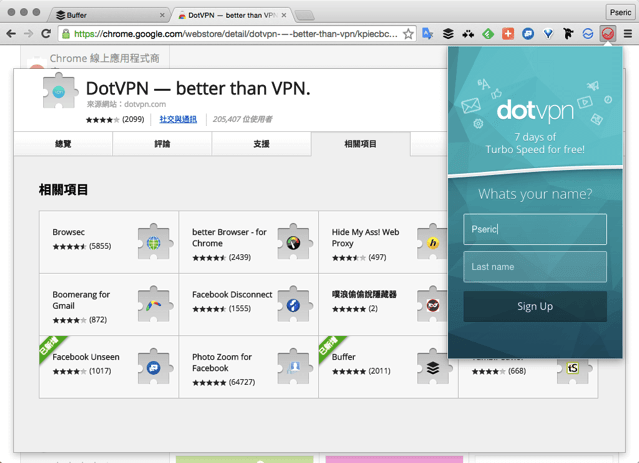
Task: Open Boomerang for Gmail listing
Action: pos(109,304)
